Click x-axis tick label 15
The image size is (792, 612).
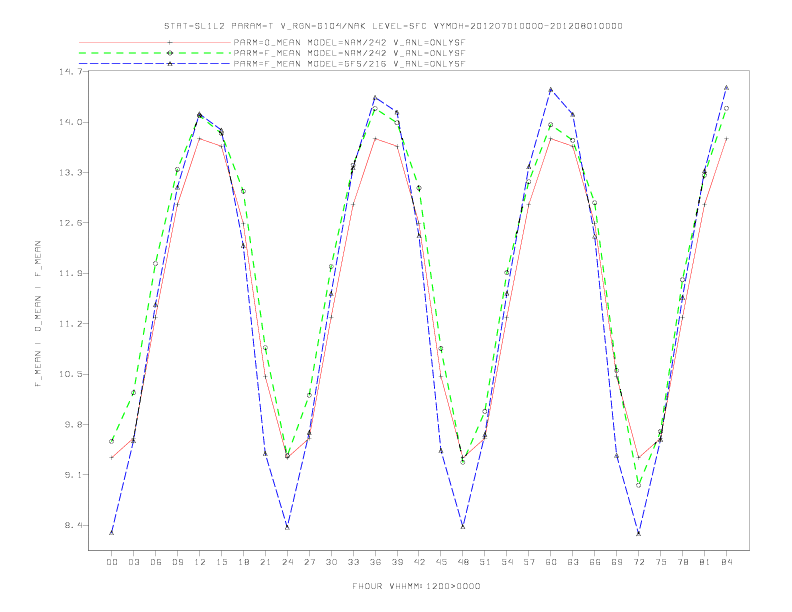(x=221, y=562)
